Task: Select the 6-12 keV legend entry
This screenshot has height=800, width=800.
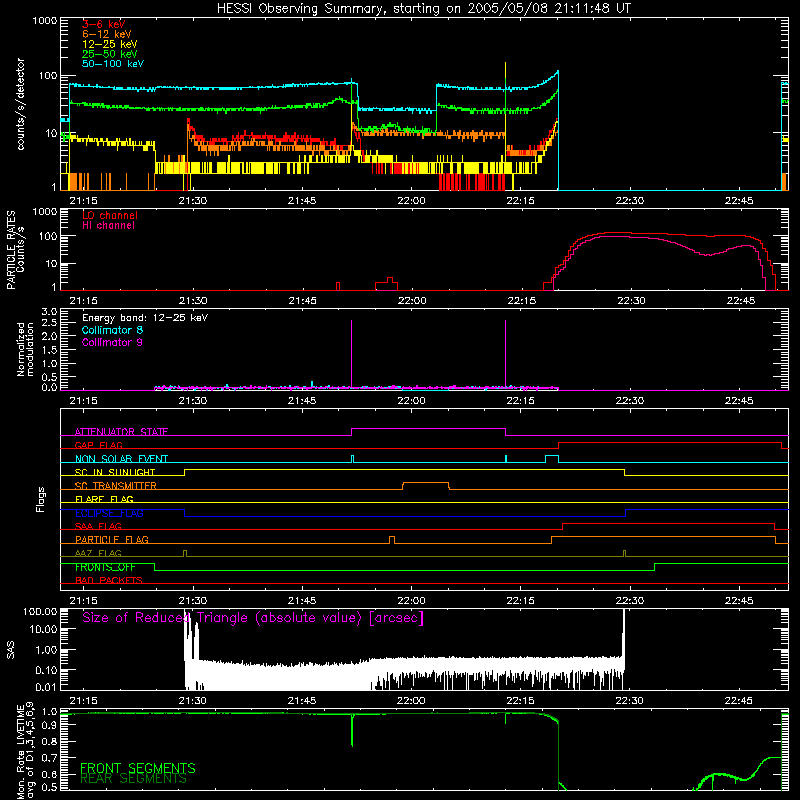Action: [107, 34]
